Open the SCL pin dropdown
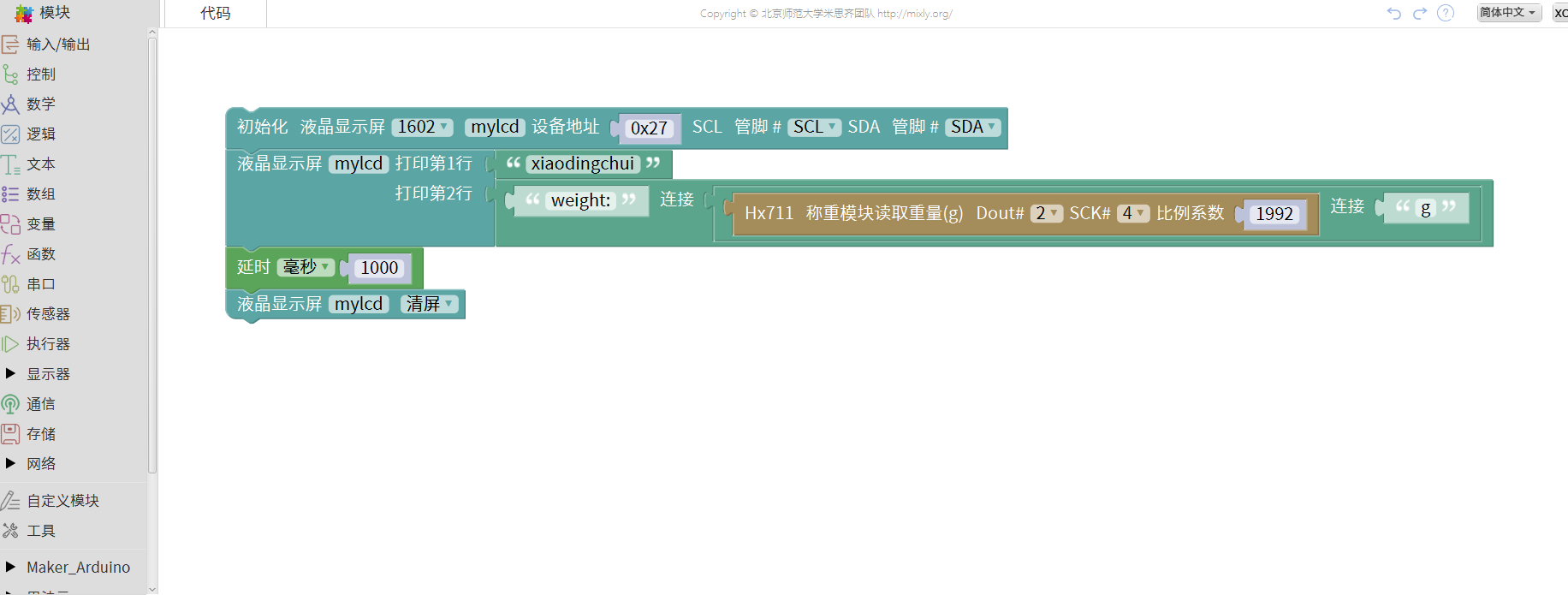 [815, 127]
